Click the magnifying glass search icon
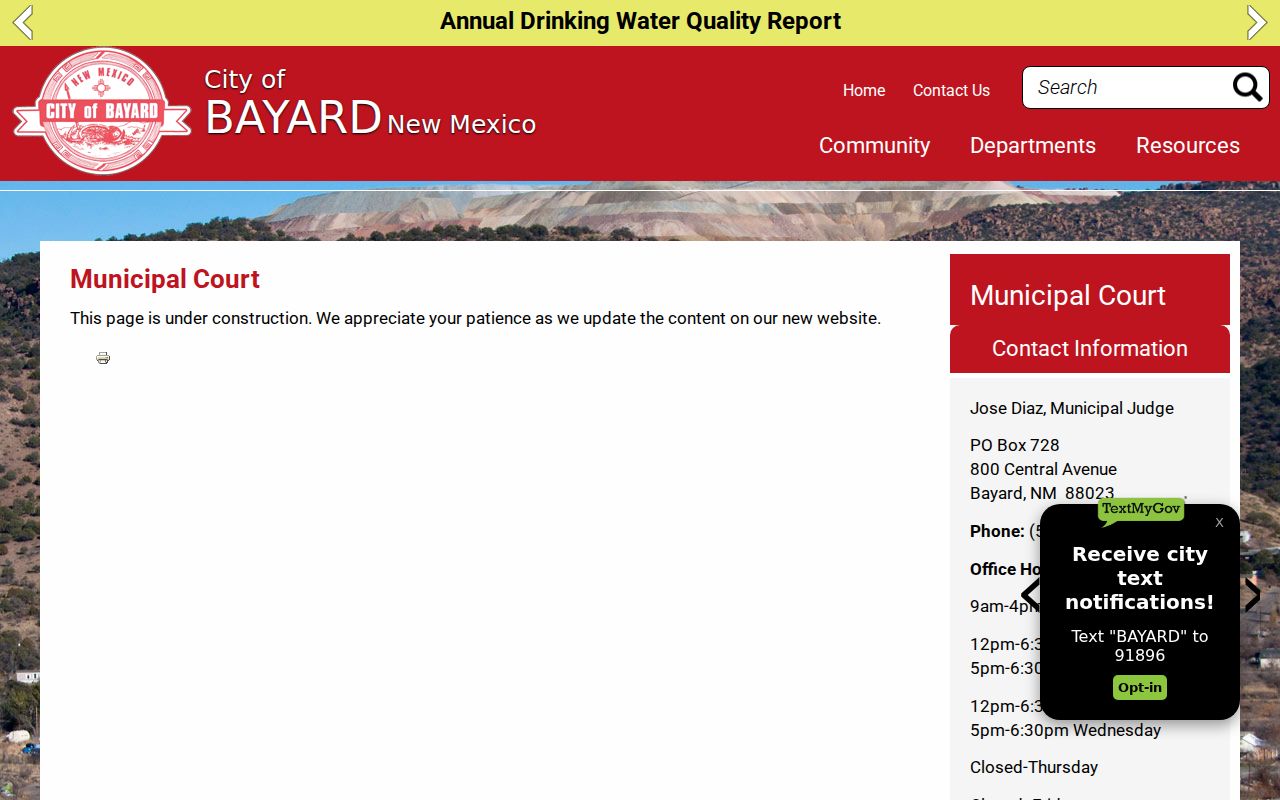Viewport: 1280px width, 800px height. click(1248, 87)
